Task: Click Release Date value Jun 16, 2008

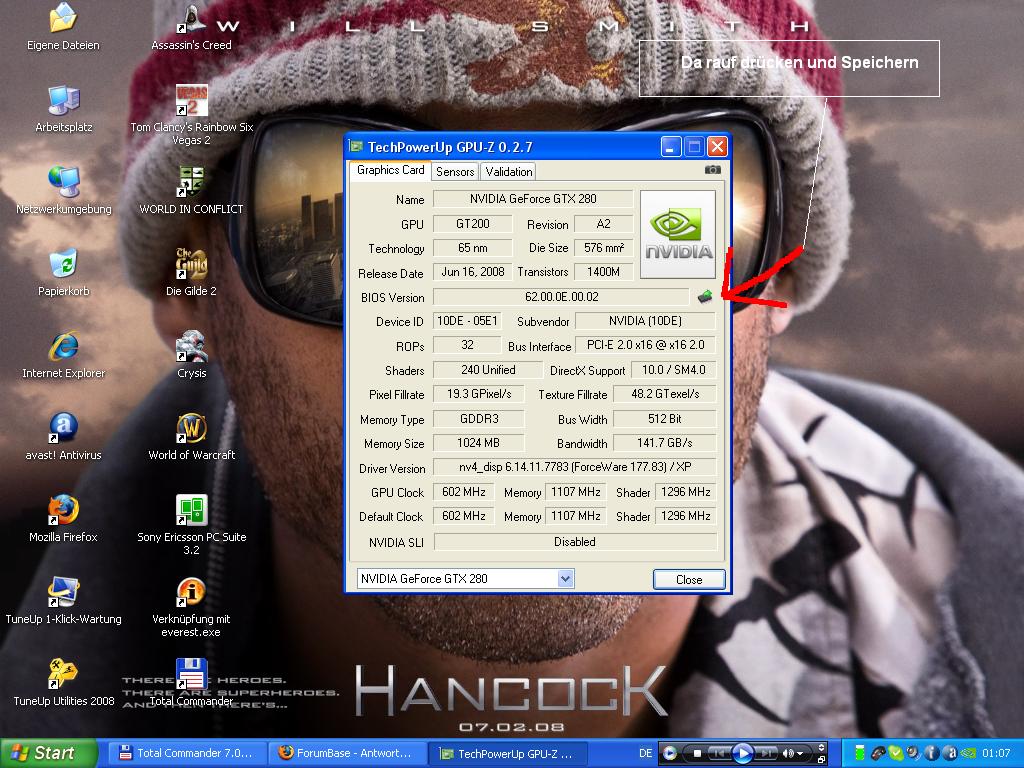Action: click(473, 272)
